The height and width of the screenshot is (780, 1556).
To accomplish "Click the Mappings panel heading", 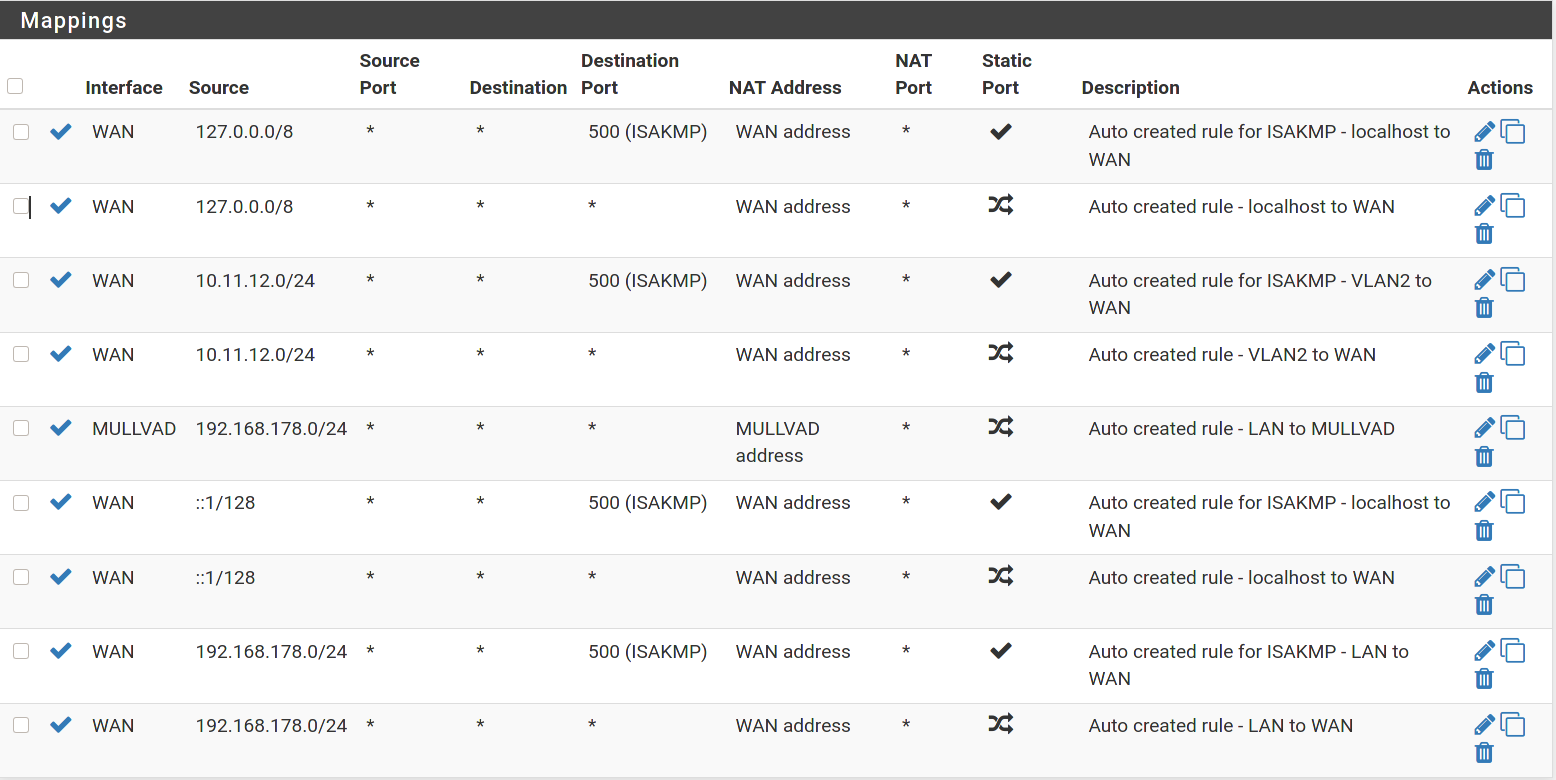I will (74, 21).
